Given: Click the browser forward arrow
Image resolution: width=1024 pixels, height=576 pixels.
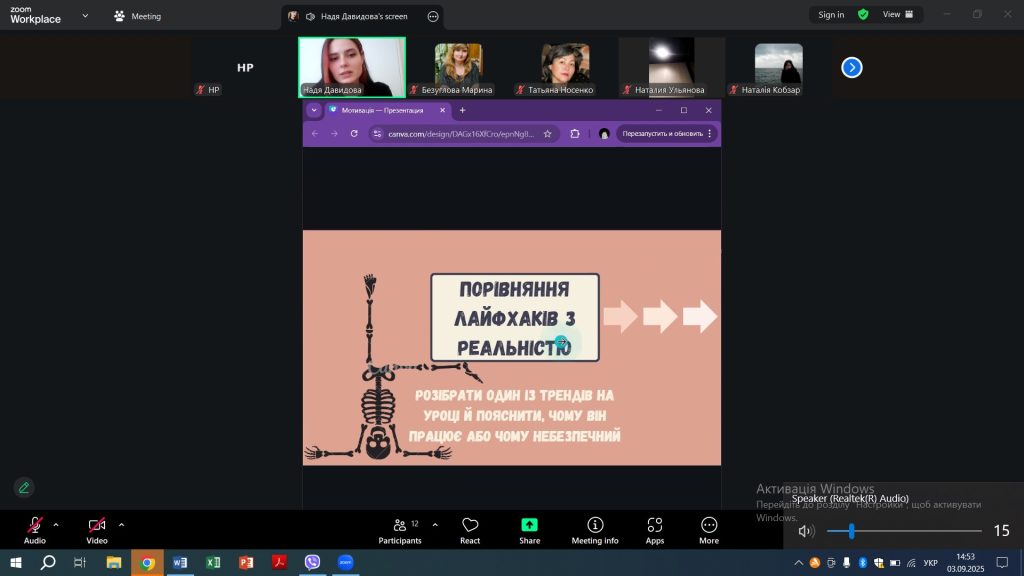Looking at the screenshot, I should pos(334,133).
